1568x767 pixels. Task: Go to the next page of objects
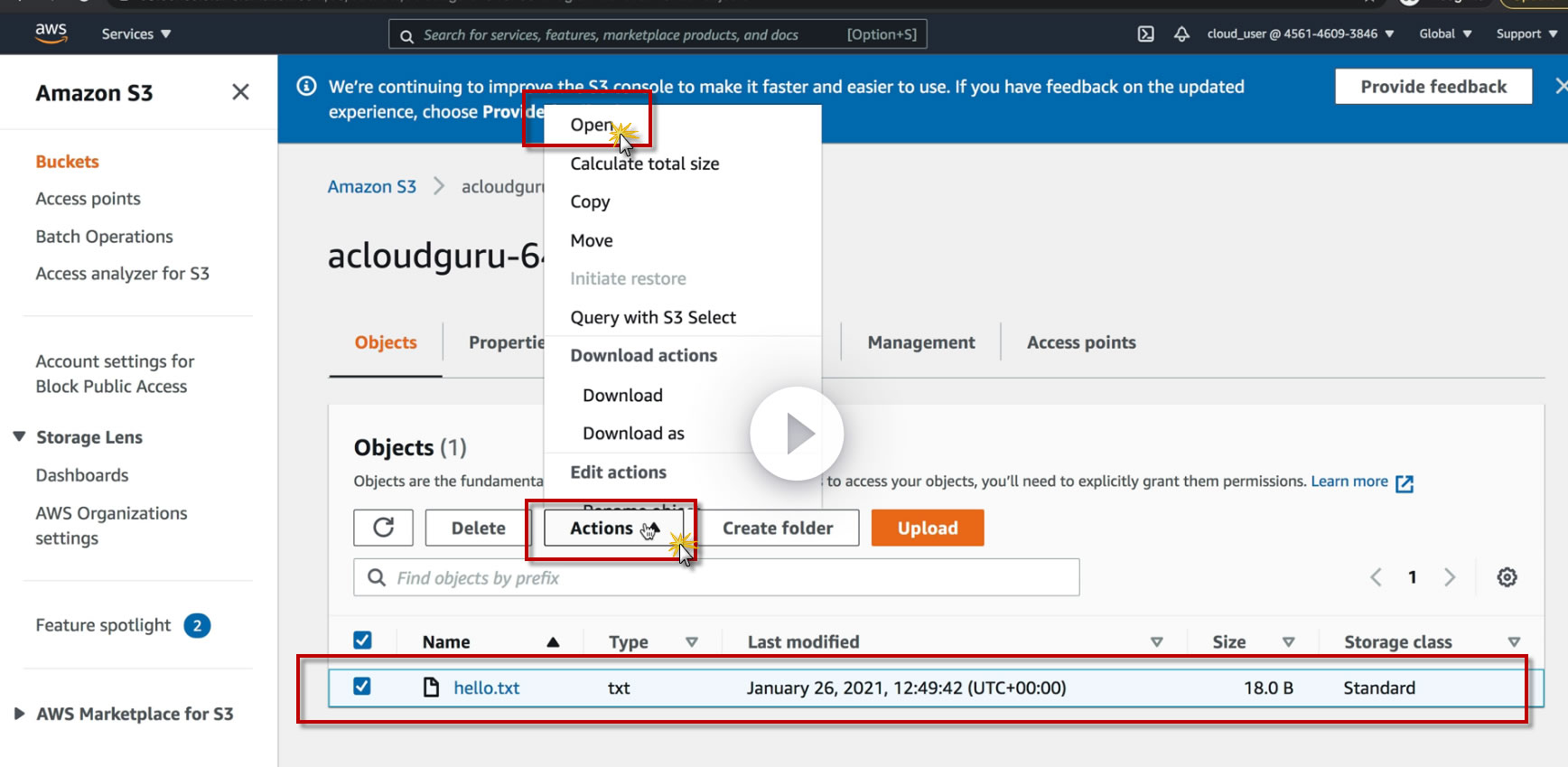1450,577
